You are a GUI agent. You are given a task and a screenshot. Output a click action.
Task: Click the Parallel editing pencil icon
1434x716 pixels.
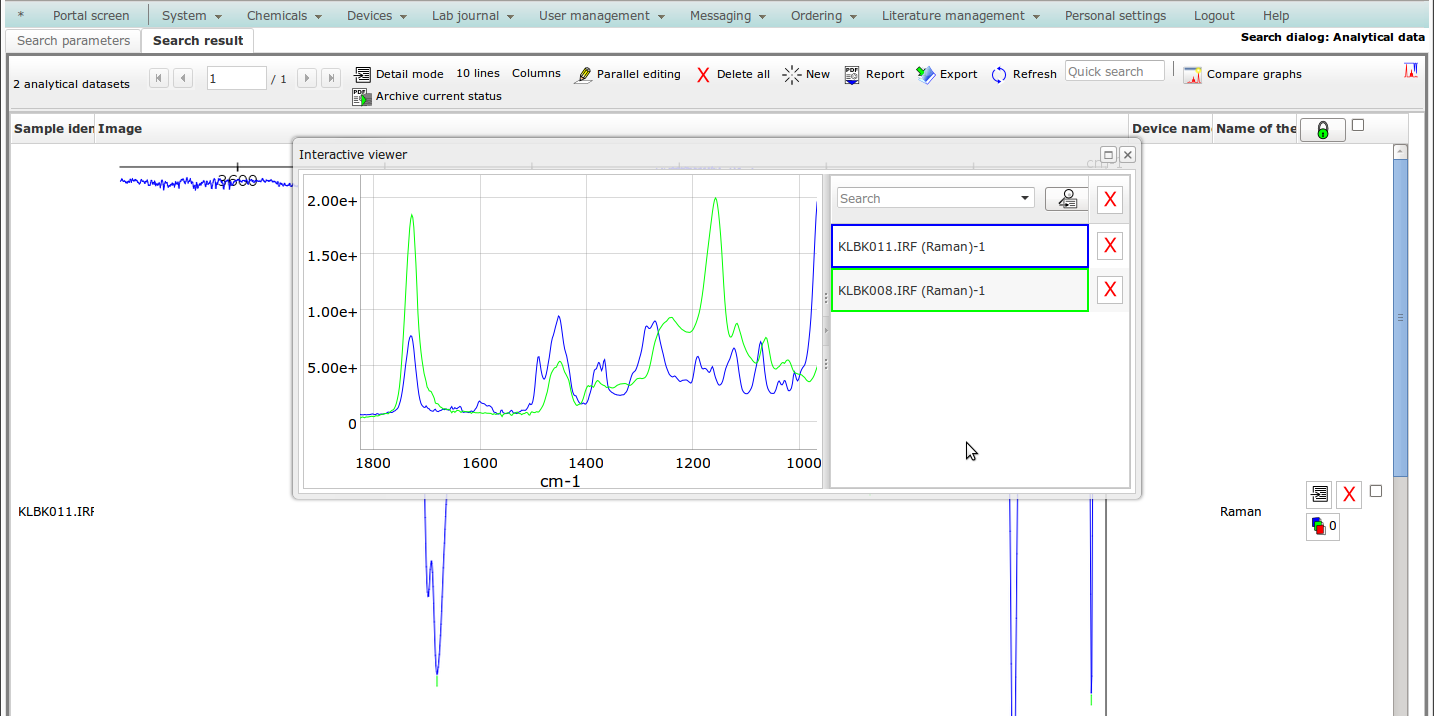[583, 75]
